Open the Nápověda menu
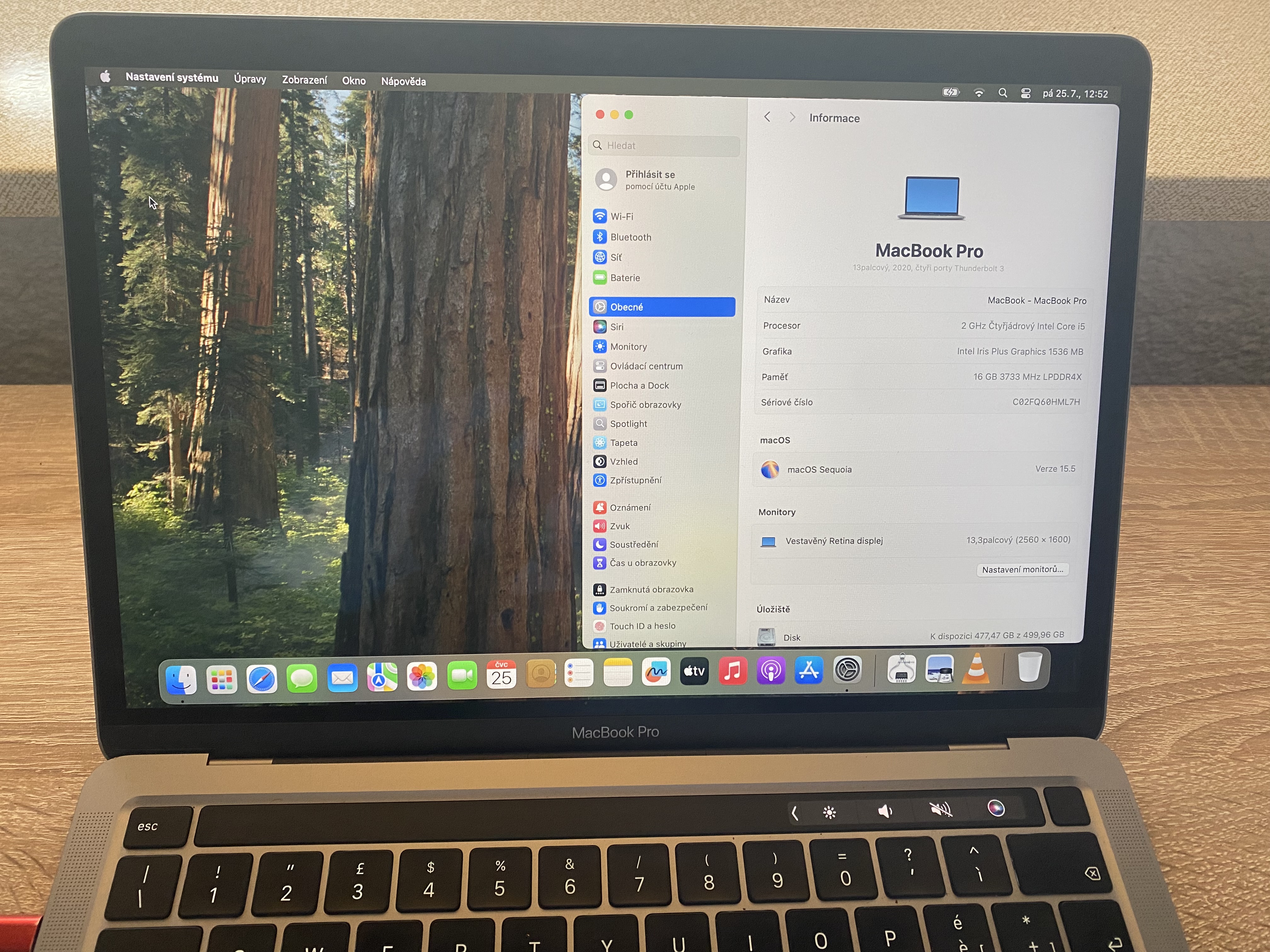Image resolution: width=1270 pixels, height=952 pixels. pos(403,82)
